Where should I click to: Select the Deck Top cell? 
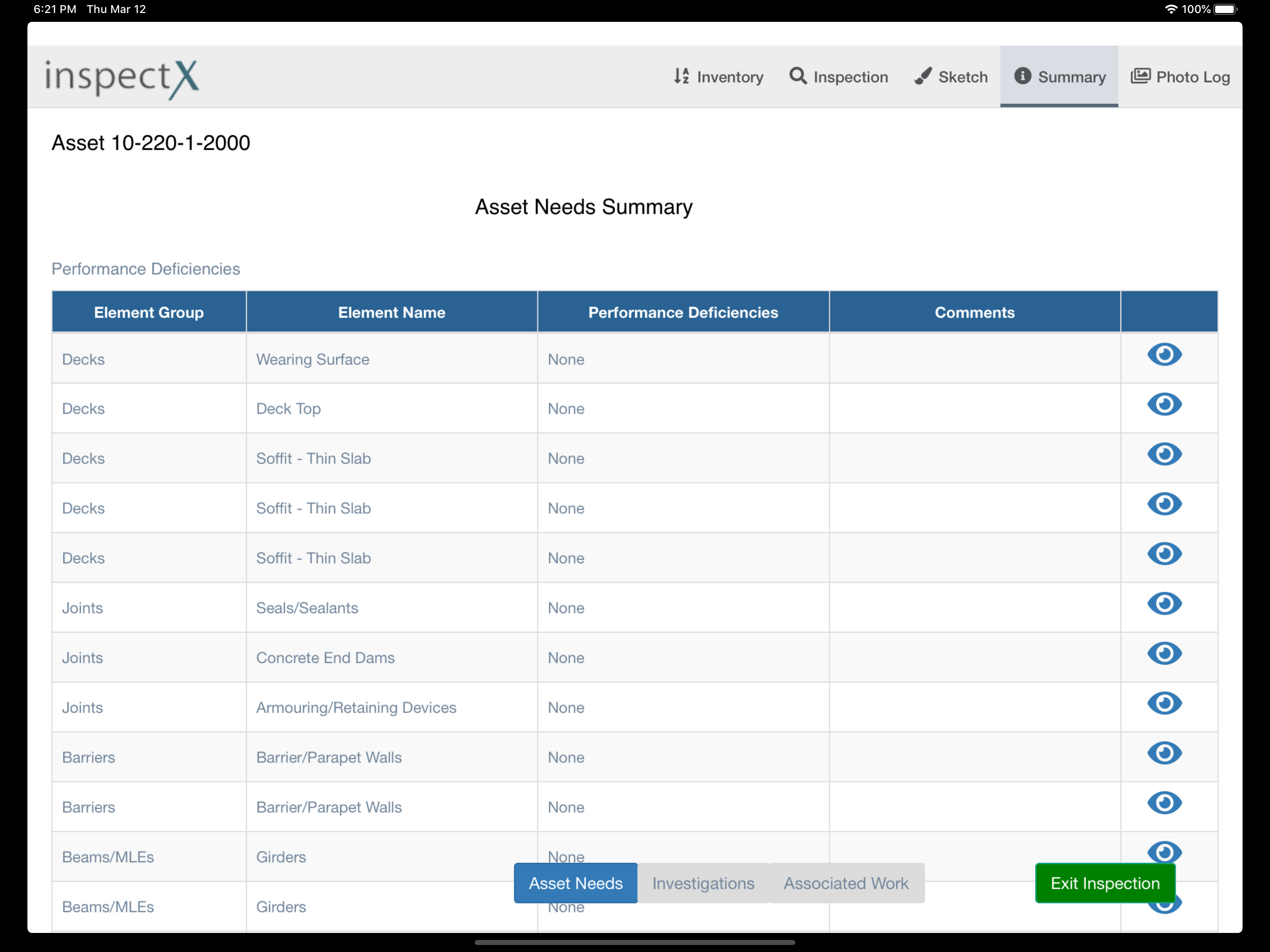pyautogui.click(x=391, y=408)
